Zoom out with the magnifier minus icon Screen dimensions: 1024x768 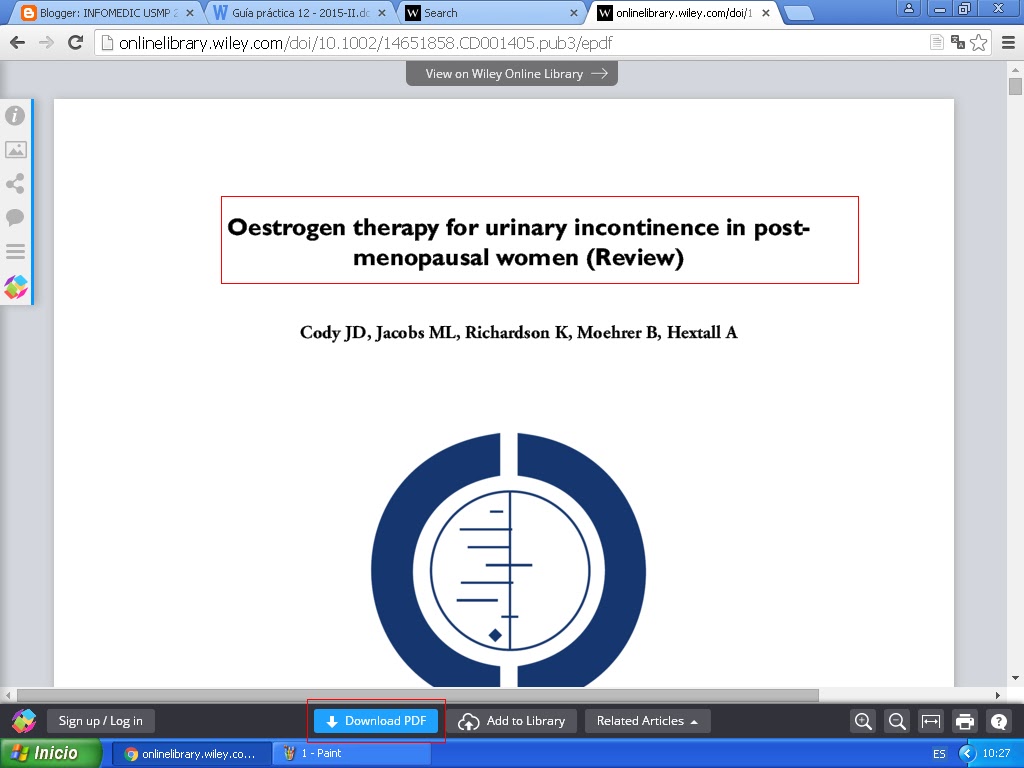point(897,721)
